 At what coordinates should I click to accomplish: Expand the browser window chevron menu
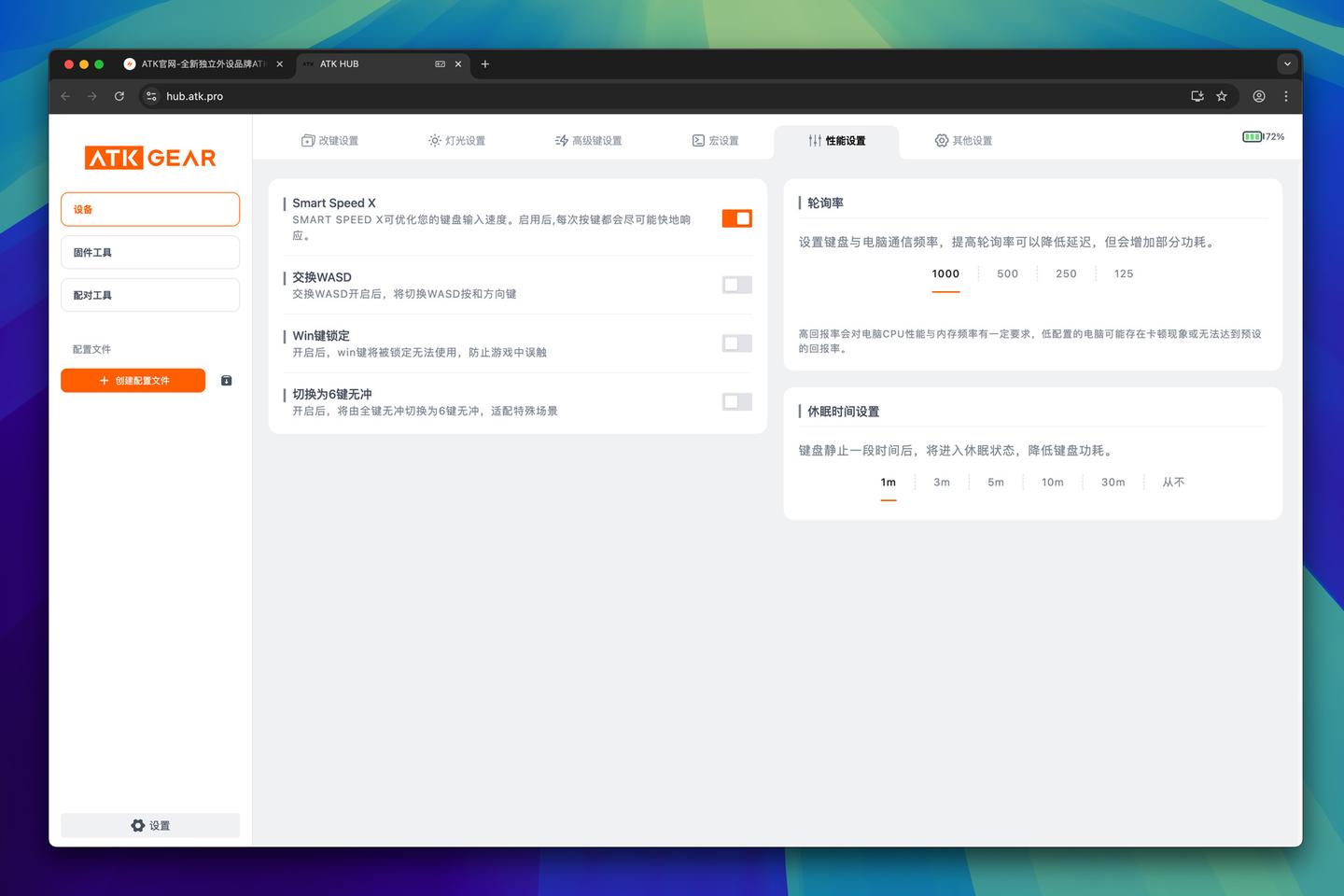coord(1287,63)
